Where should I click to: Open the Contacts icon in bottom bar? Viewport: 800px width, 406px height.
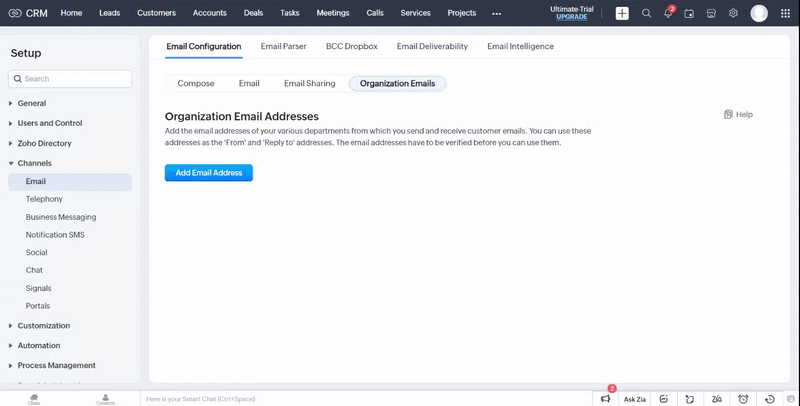point(106,399)
